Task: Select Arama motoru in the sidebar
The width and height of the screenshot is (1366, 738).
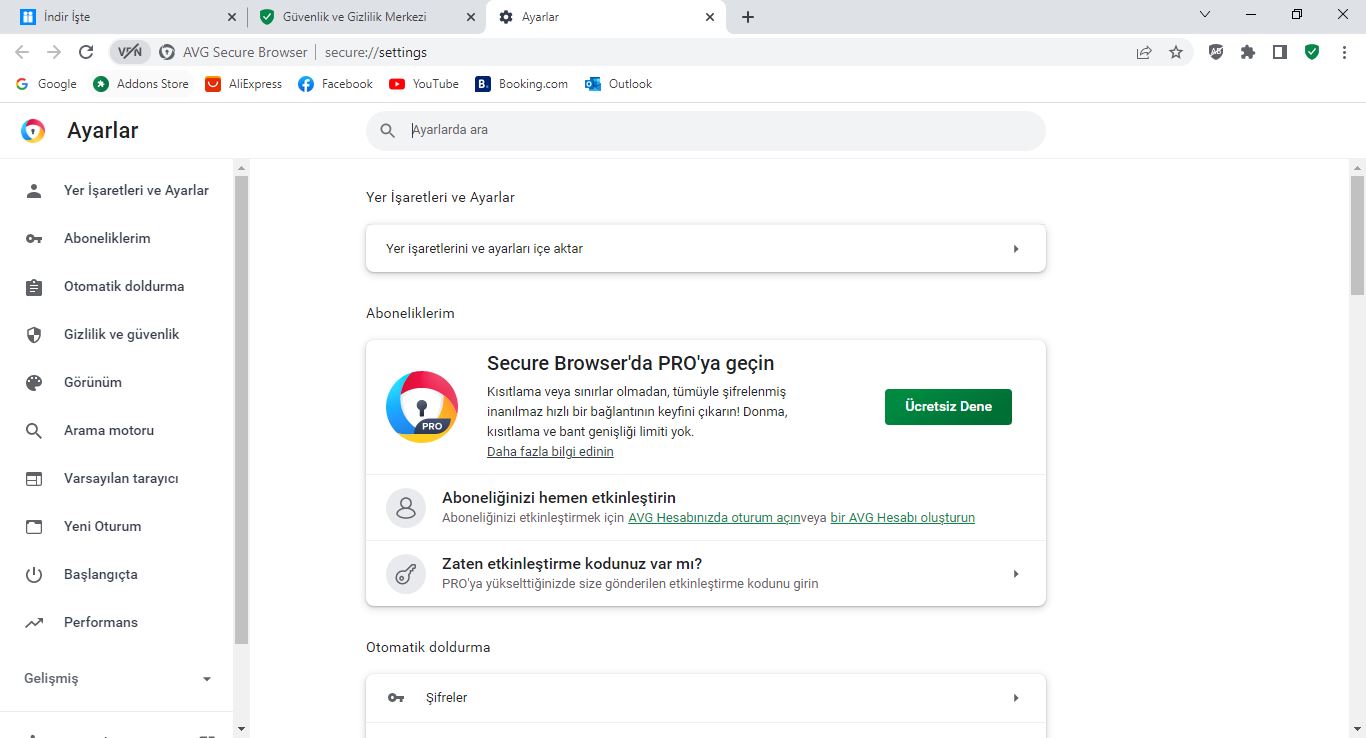Action: [118, 430]
